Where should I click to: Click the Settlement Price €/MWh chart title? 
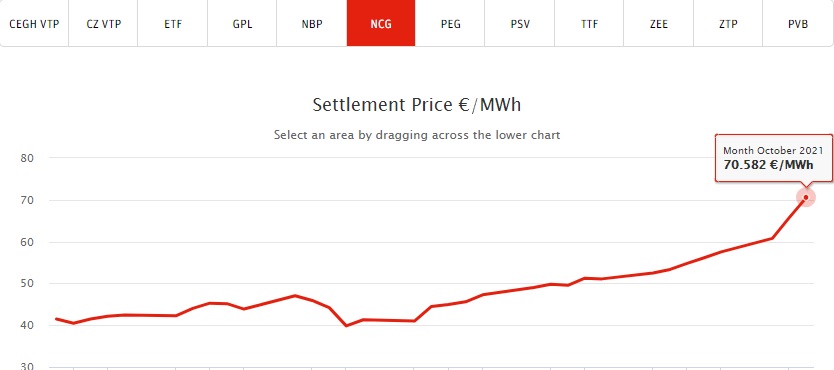tap(416, 104)
